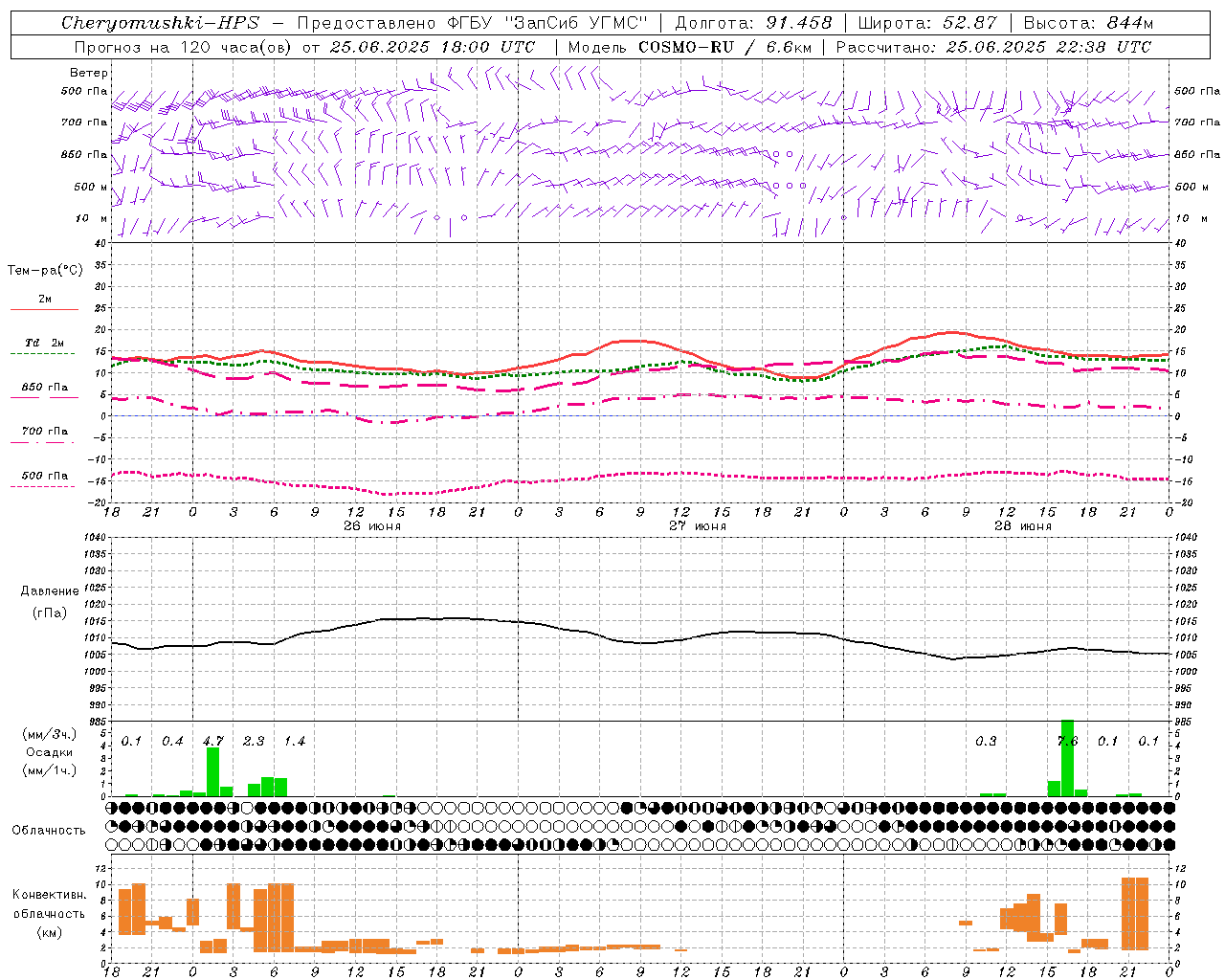
Task: Click the '27 июня' date label
Action: pos(698,526)
